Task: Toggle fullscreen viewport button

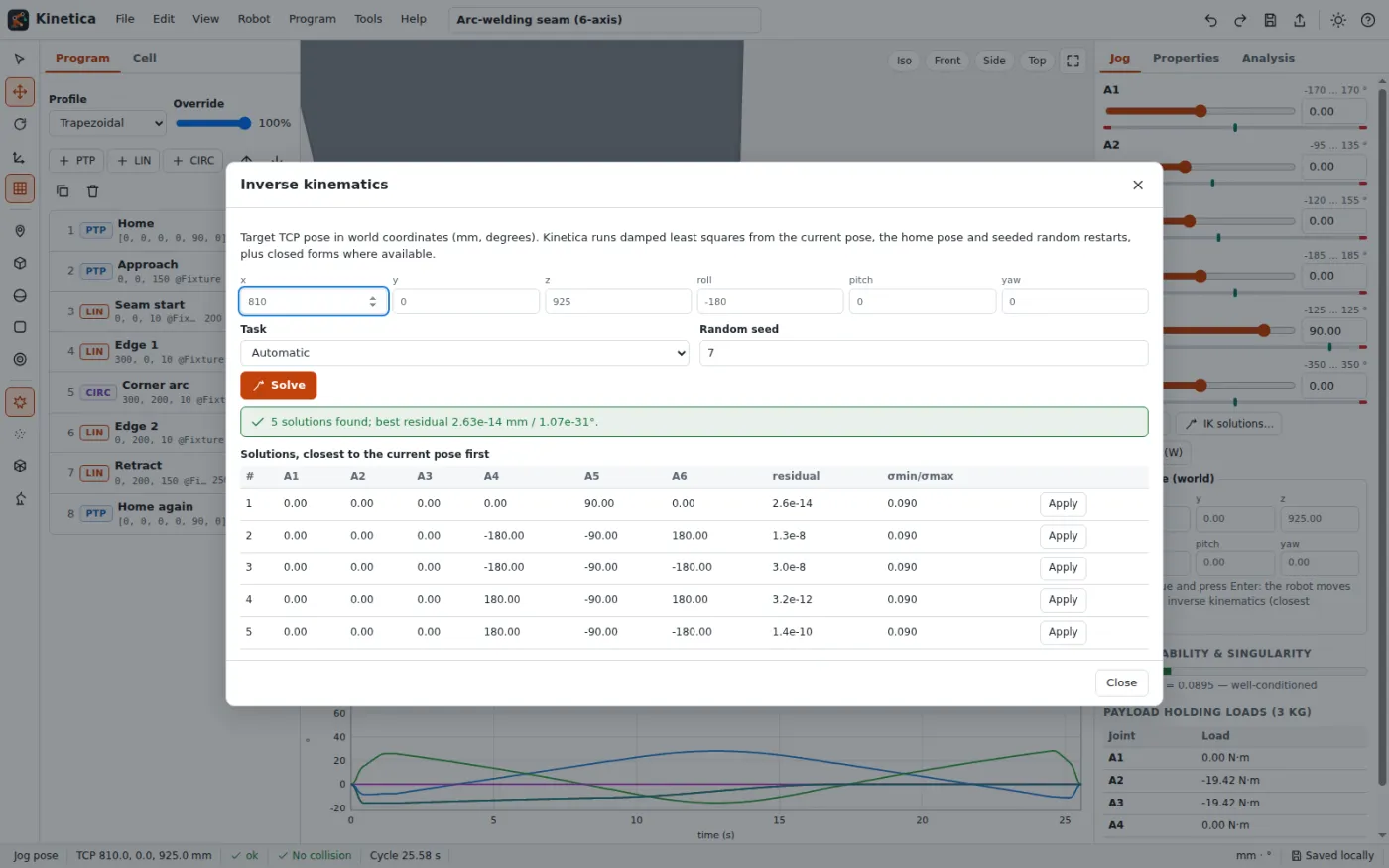Action: click(x=1073, y=61)
